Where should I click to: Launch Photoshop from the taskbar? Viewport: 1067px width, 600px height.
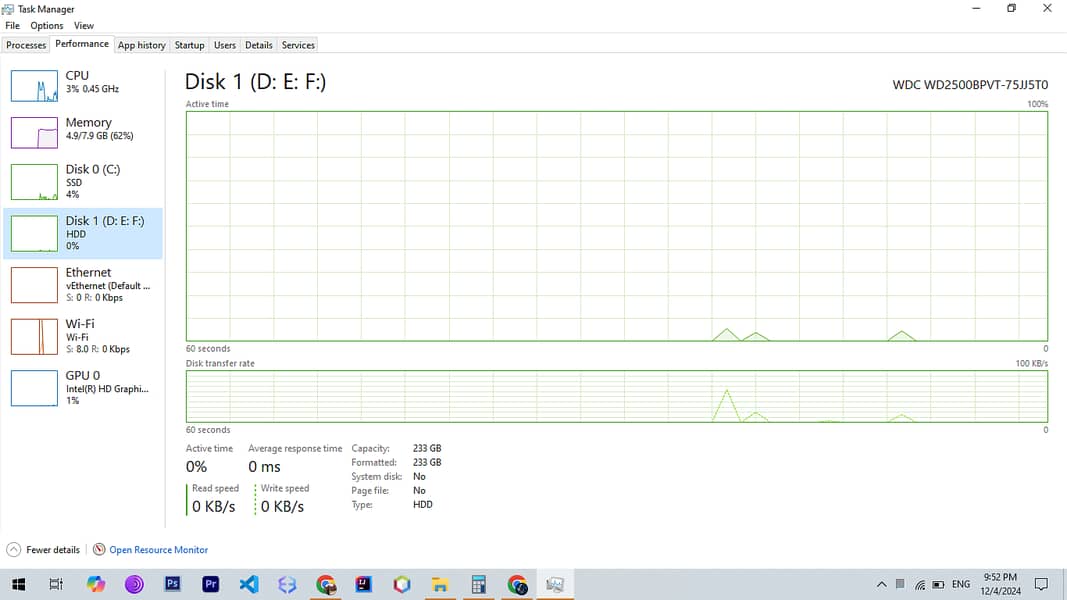[172, 584]
